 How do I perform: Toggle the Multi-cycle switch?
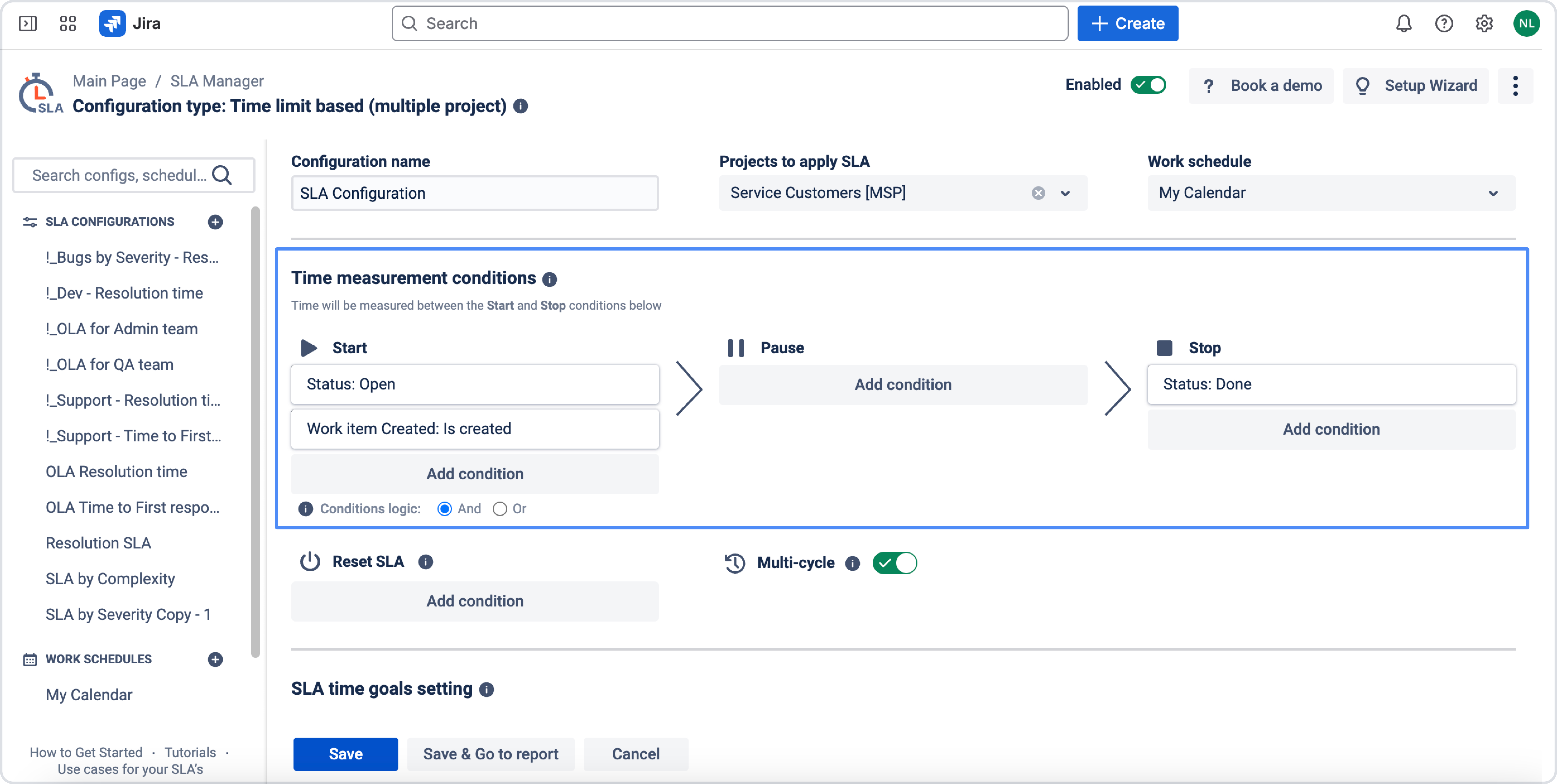(x=894, y=563)
